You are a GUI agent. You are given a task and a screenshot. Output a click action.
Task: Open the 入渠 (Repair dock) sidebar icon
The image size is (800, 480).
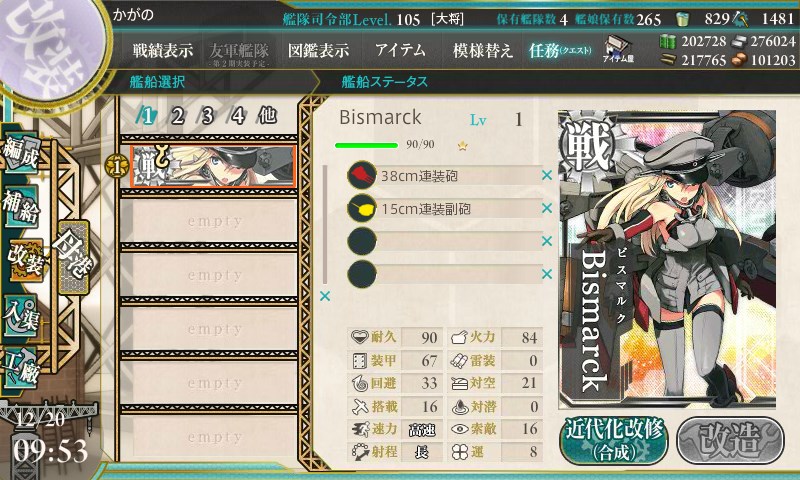coord(21,315)
